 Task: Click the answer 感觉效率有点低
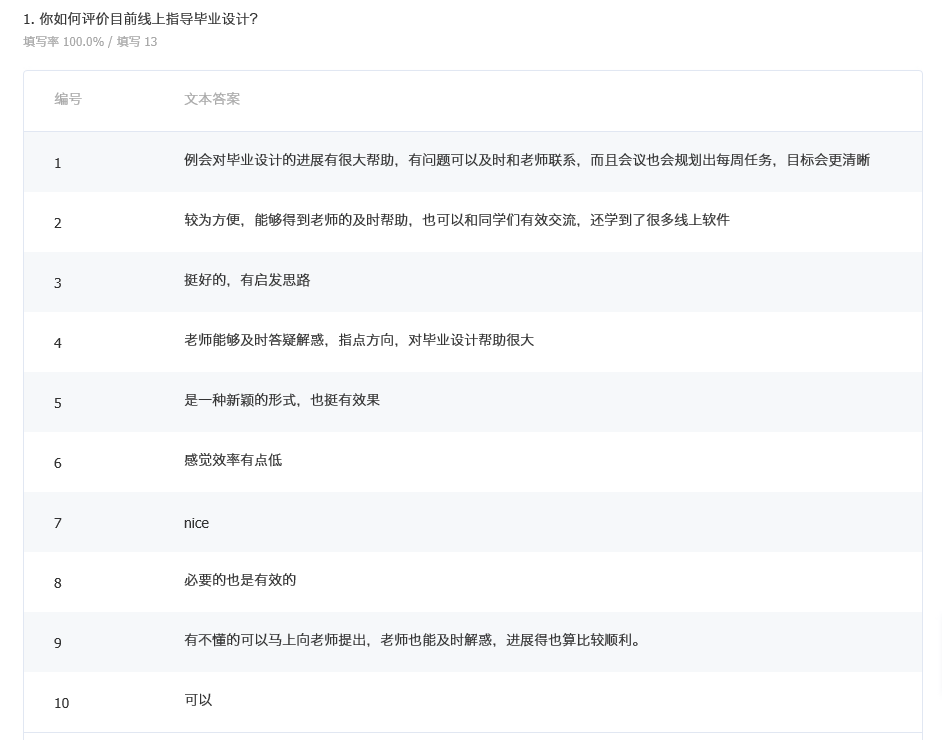pyautogui.click(x=232, y=460)
